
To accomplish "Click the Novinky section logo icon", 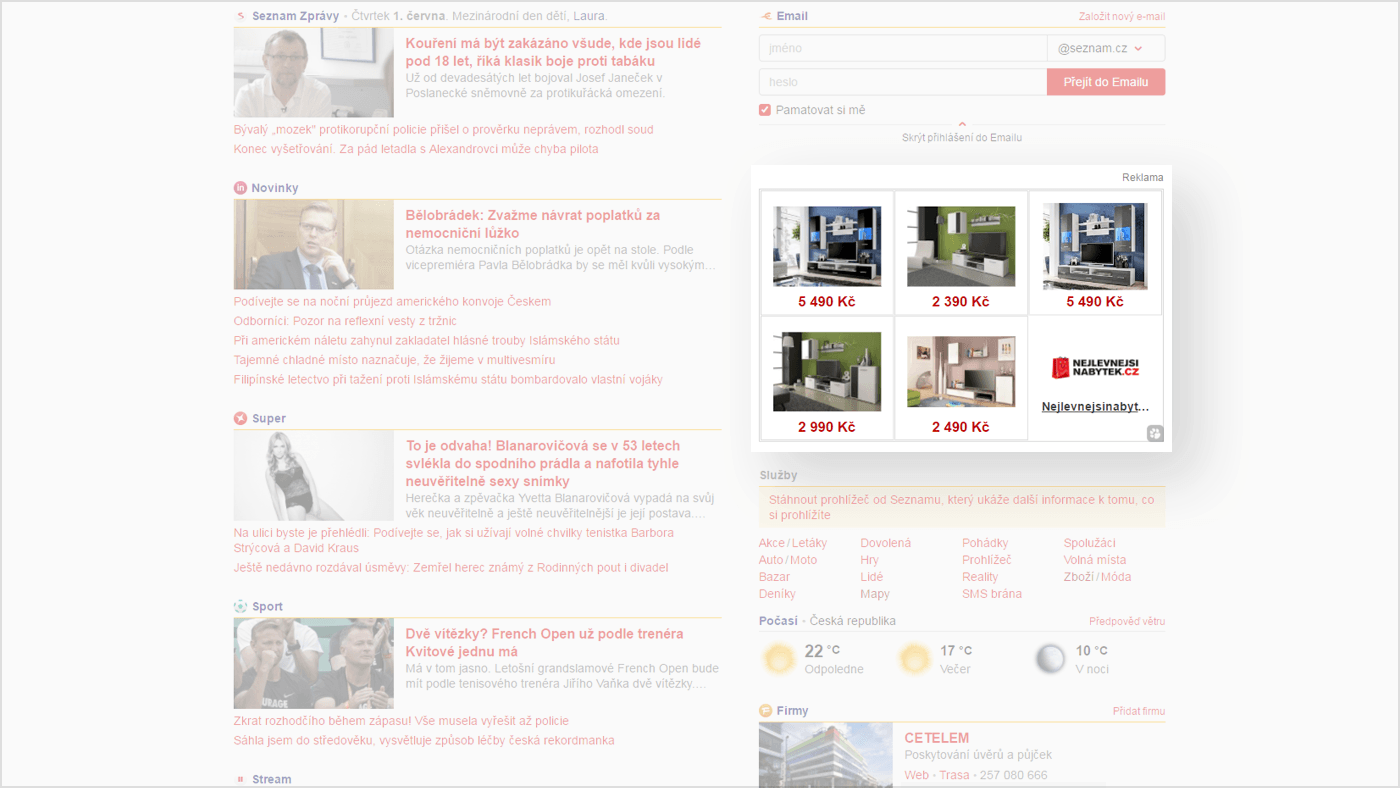I will 240,188.
